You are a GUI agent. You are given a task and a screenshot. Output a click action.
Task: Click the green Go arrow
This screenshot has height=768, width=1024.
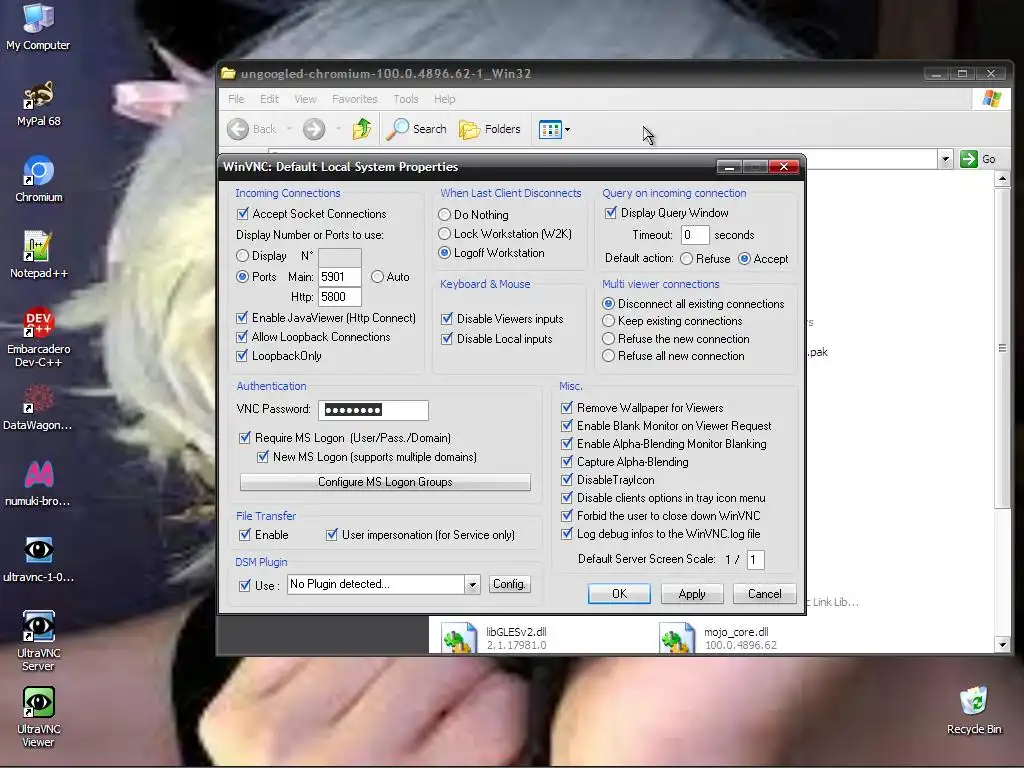(x=969, y=159)
